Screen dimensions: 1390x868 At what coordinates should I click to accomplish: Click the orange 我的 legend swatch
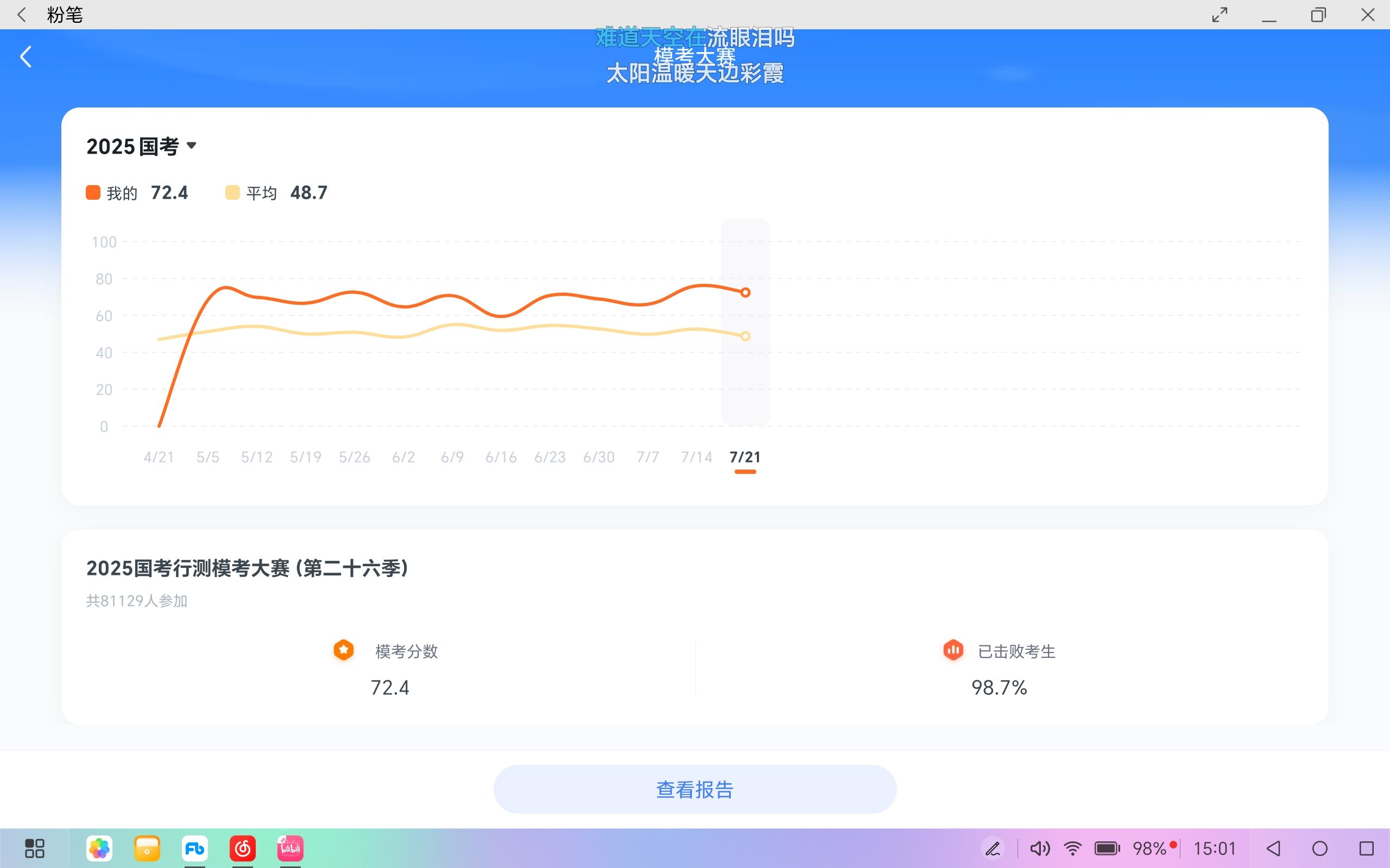tap(93, 192)
